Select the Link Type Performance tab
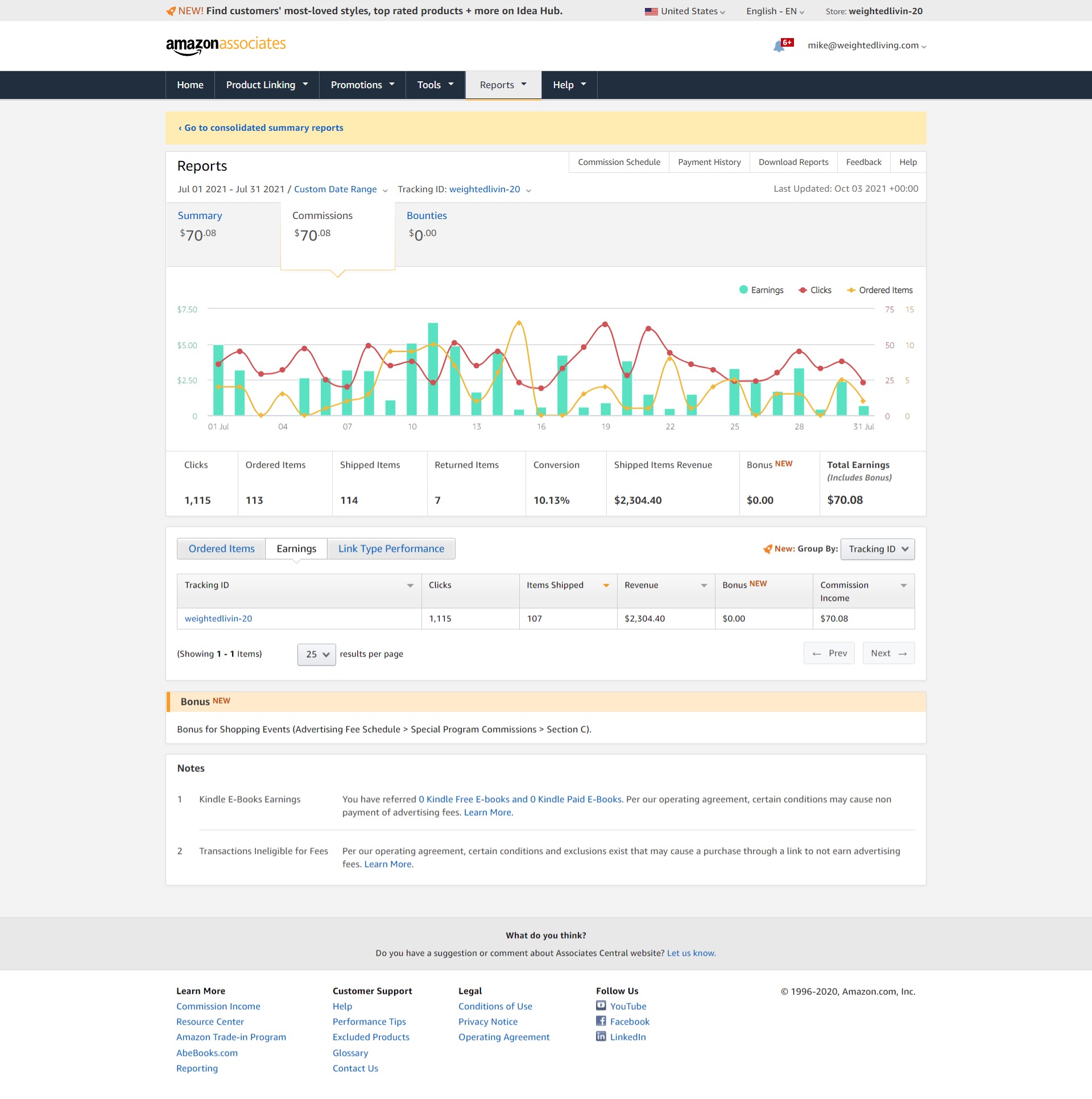This screenshot has height=1099, width=1092. 391,549
